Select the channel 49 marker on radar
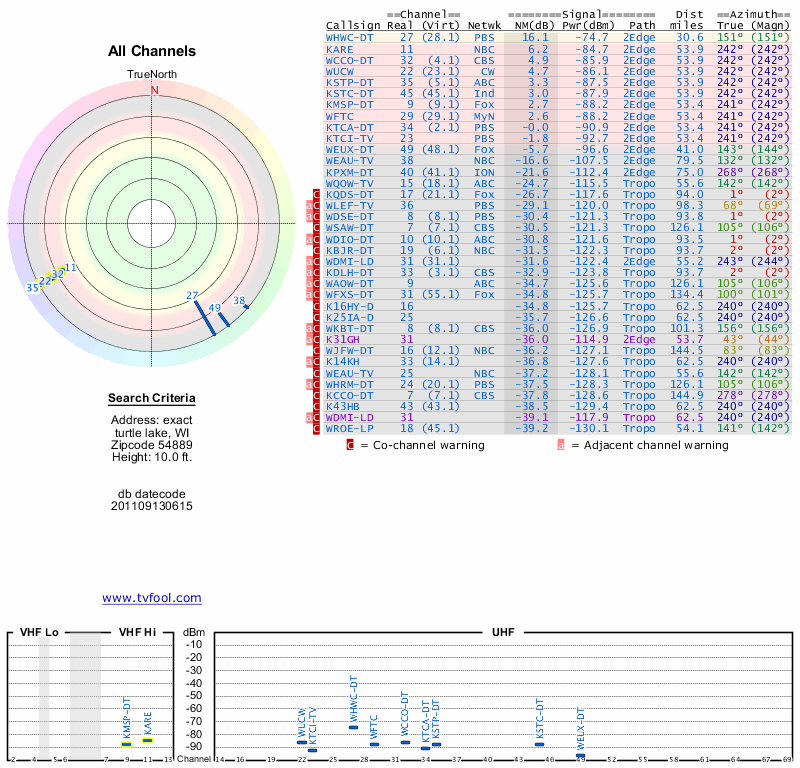800x768 pixels. pyautogui.click(x=224, y=319)
